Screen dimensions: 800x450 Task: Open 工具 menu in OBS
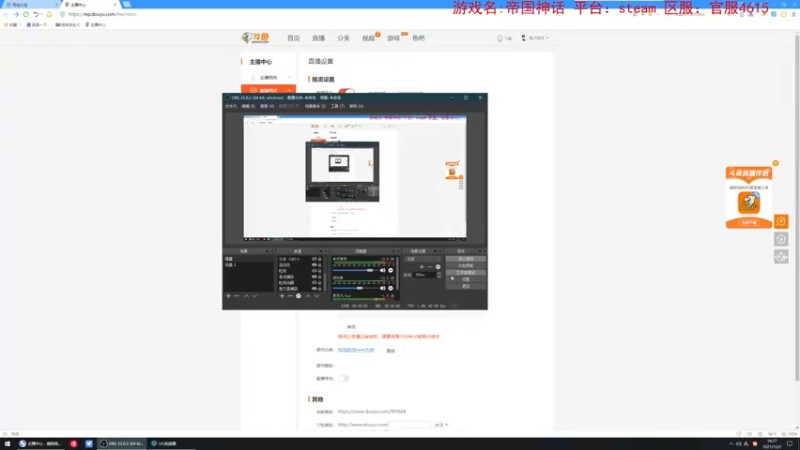pyautogui.click(x=338, y=106)
